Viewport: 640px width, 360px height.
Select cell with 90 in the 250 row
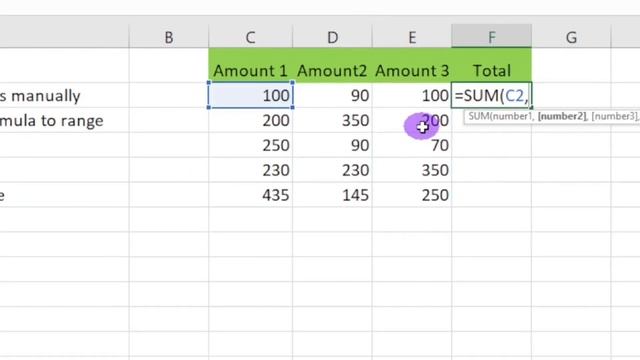(332, 145)
